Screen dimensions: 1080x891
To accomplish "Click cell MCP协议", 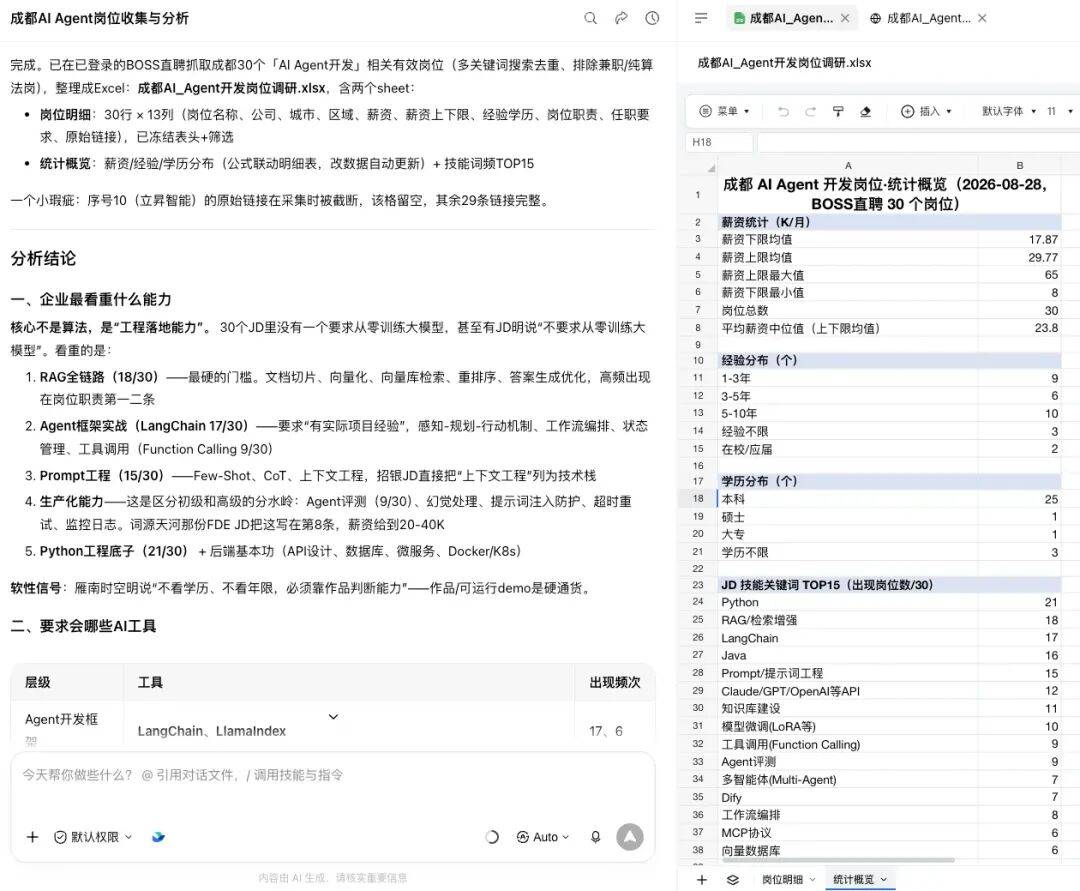I will [x=848, y=832].
